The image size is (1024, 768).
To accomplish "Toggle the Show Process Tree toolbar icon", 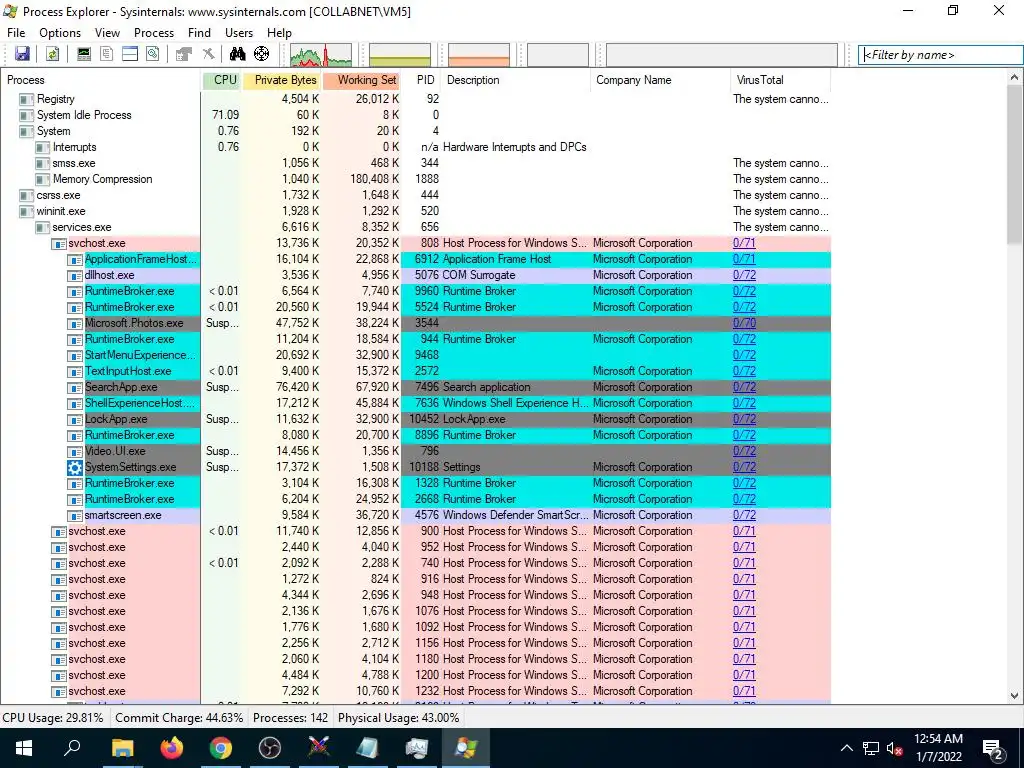I will click(x=106, y=54).
